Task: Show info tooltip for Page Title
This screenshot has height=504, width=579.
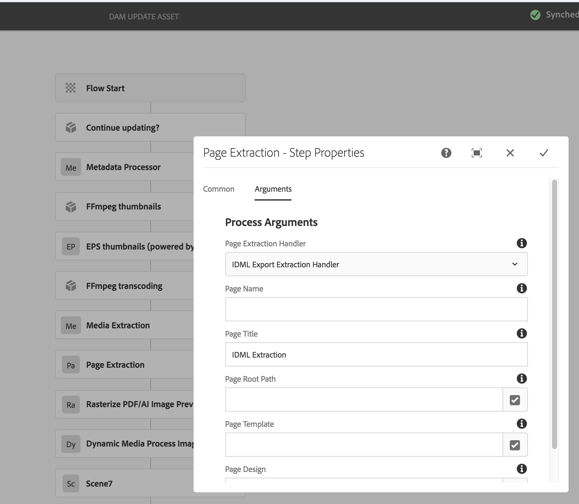Action: click(521, 333)
